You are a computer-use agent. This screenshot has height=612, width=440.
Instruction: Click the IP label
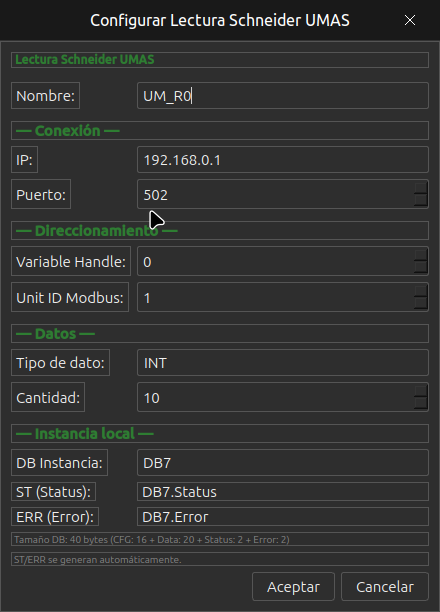click(24, 160)
